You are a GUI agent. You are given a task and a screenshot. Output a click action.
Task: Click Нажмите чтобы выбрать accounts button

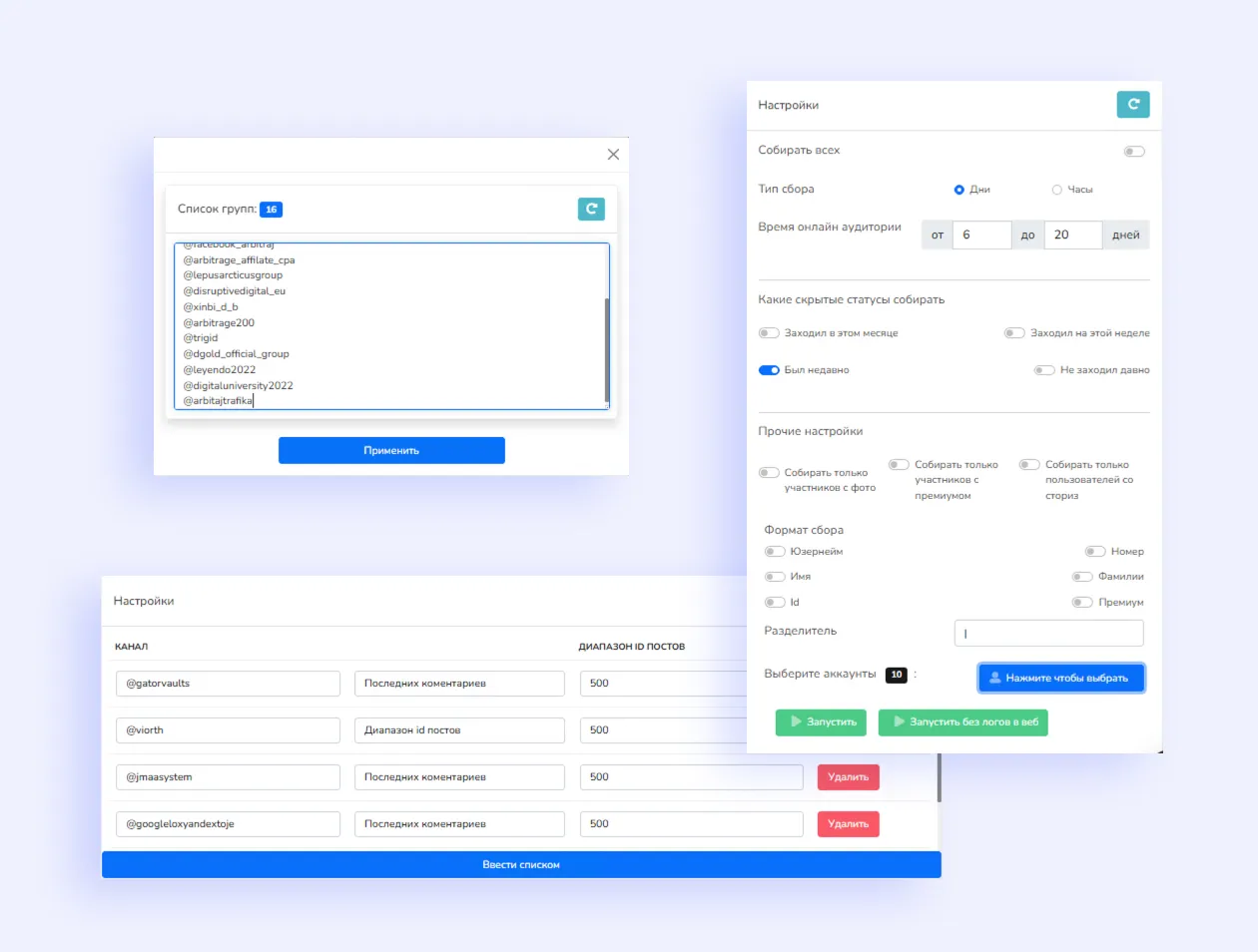[1061, 678]
